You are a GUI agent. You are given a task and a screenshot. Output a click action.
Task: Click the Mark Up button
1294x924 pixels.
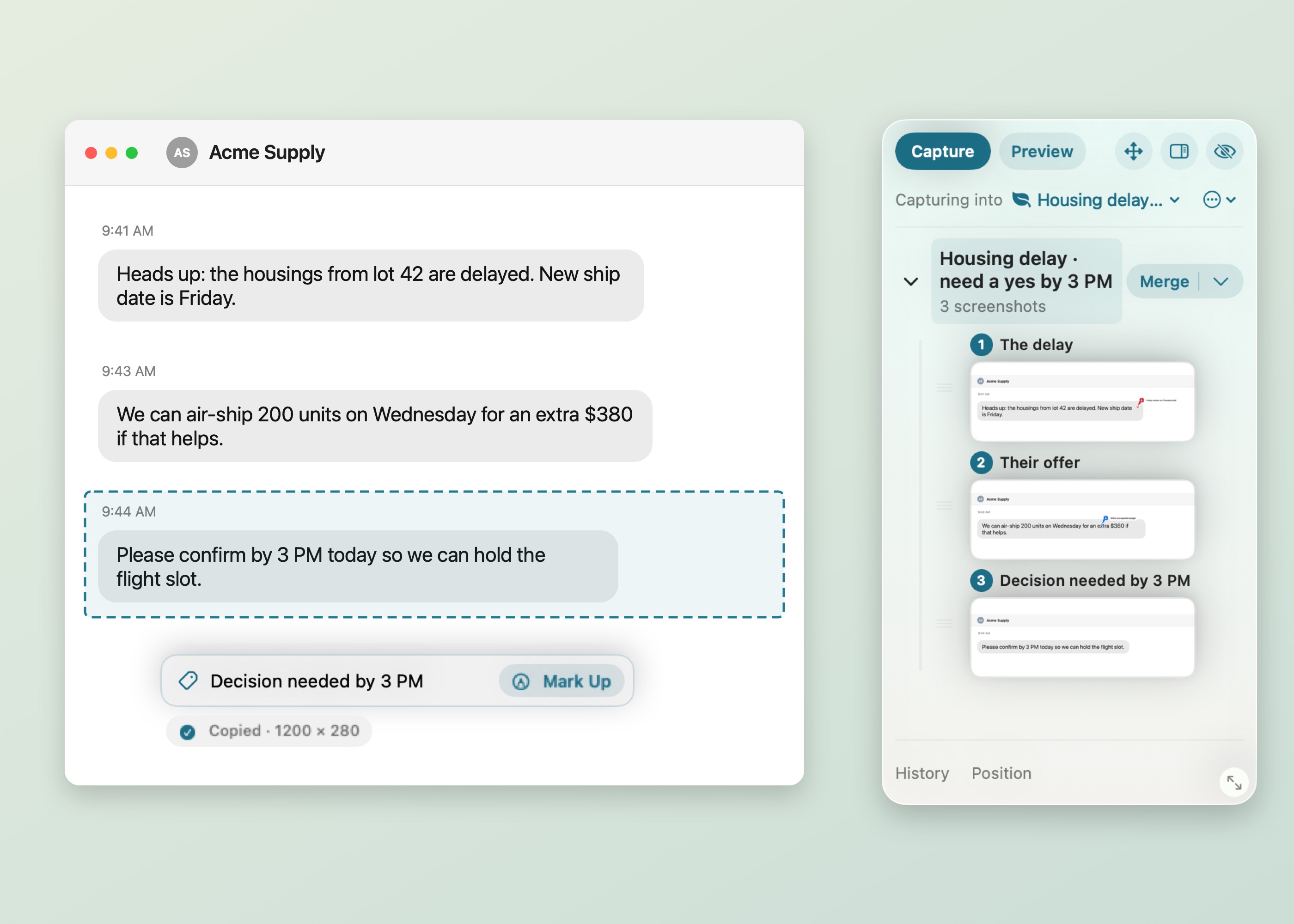click(x=562, y=681)
